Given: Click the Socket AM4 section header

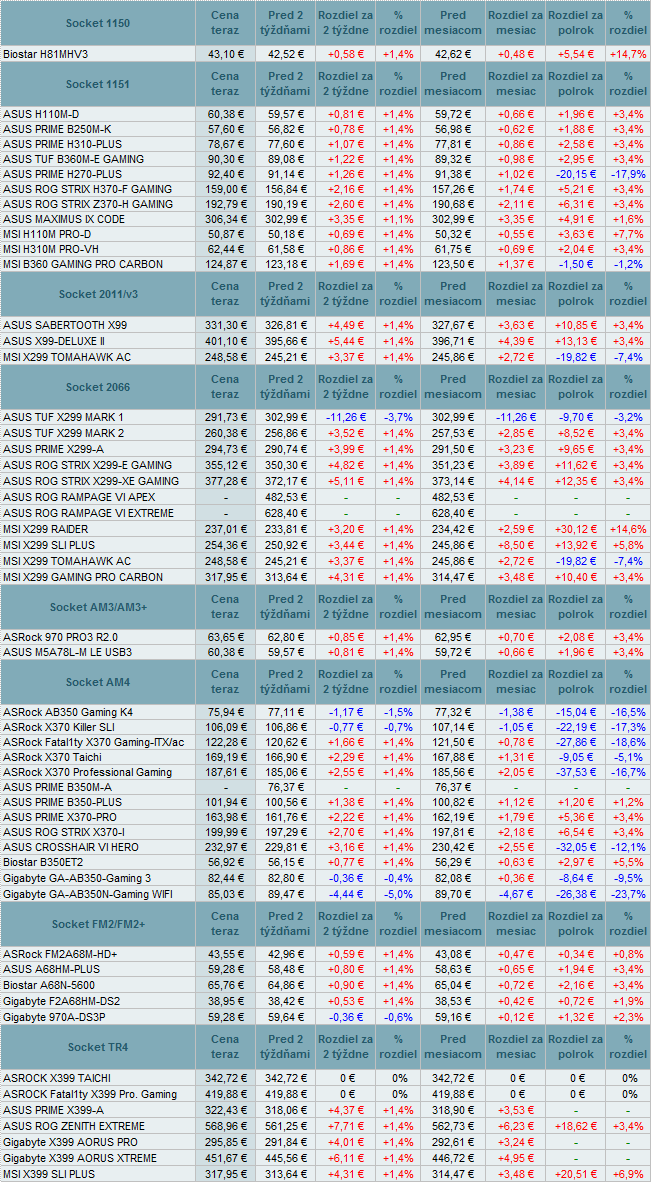Looking at the screenshot, I should (98, 682).
